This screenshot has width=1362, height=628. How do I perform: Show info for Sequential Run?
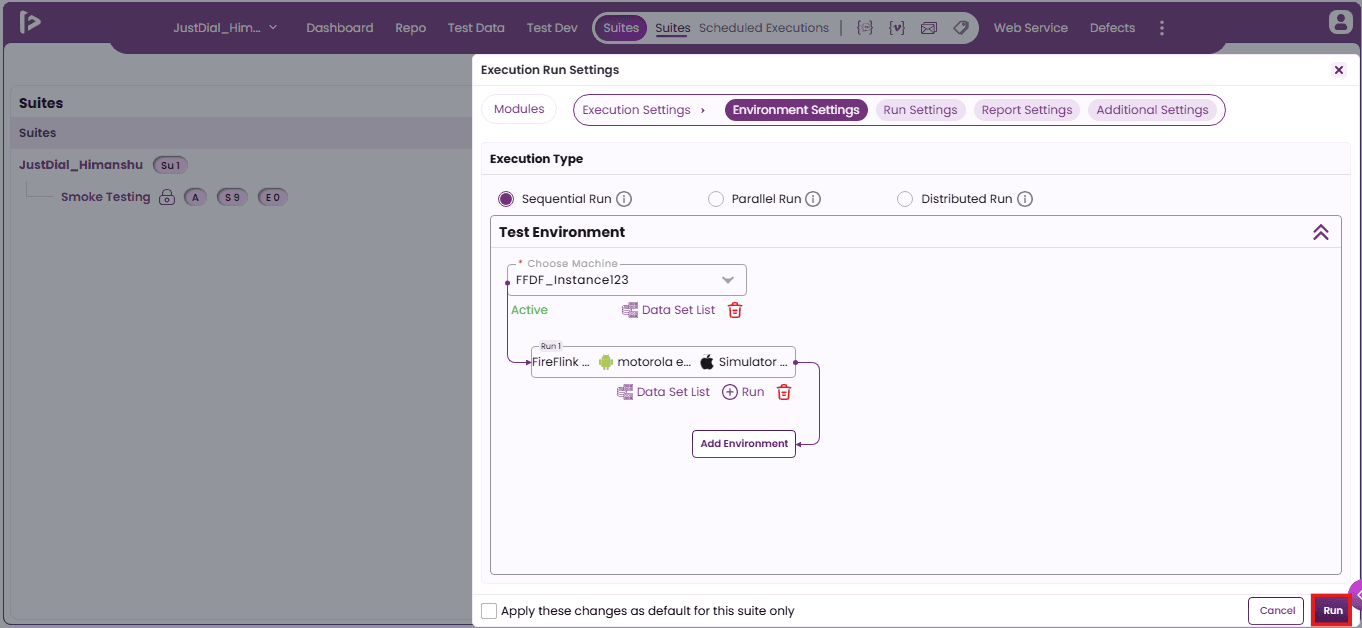point(624,199)
